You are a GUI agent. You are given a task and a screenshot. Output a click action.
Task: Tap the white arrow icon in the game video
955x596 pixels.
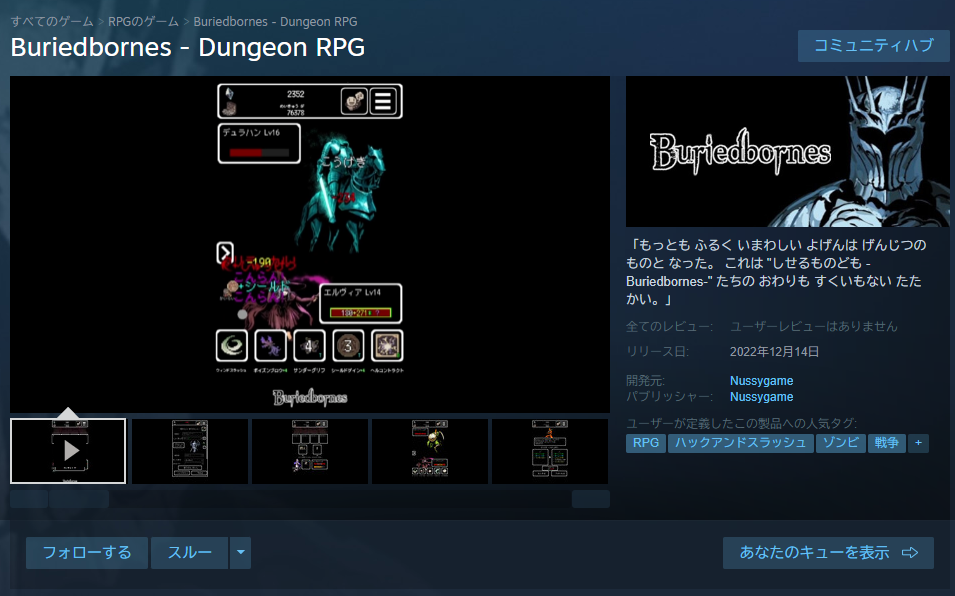tap(225, 252)
